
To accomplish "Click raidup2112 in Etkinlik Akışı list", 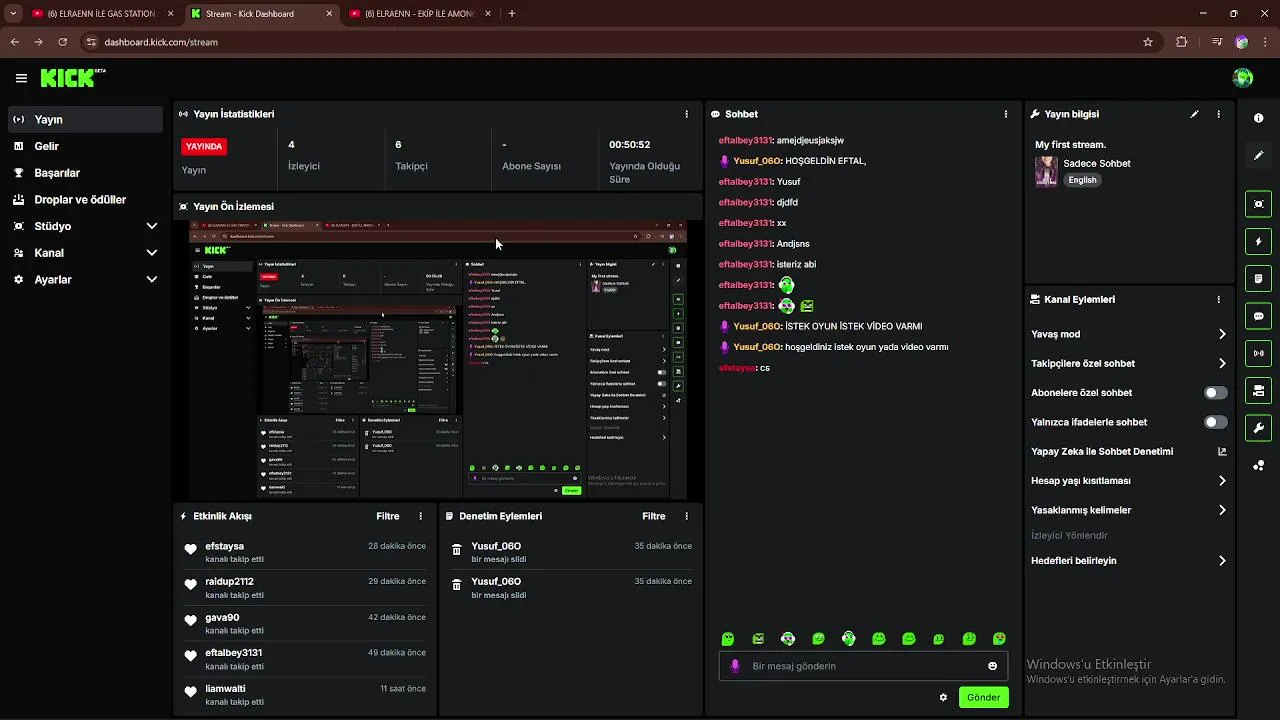I will [229, 581].
